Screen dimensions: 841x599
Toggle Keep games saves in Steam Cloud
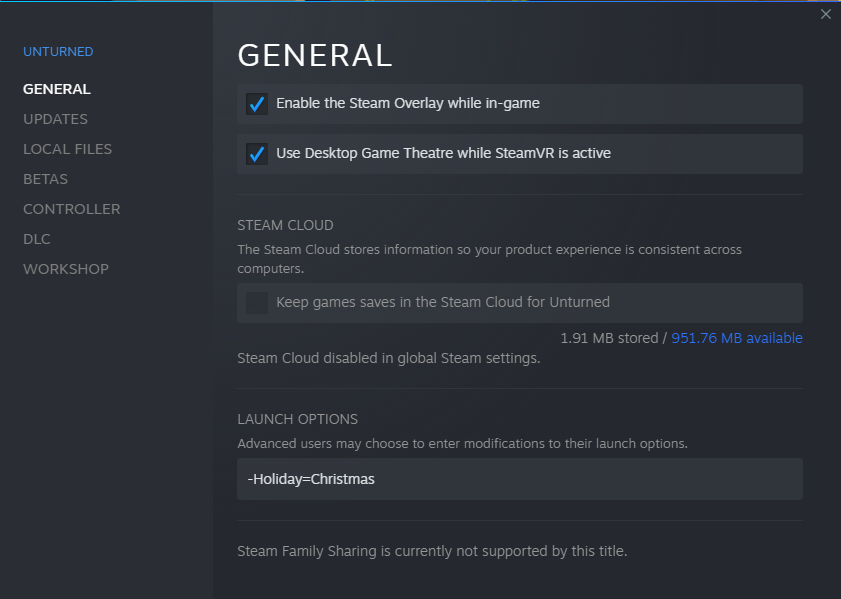[258, 303]
